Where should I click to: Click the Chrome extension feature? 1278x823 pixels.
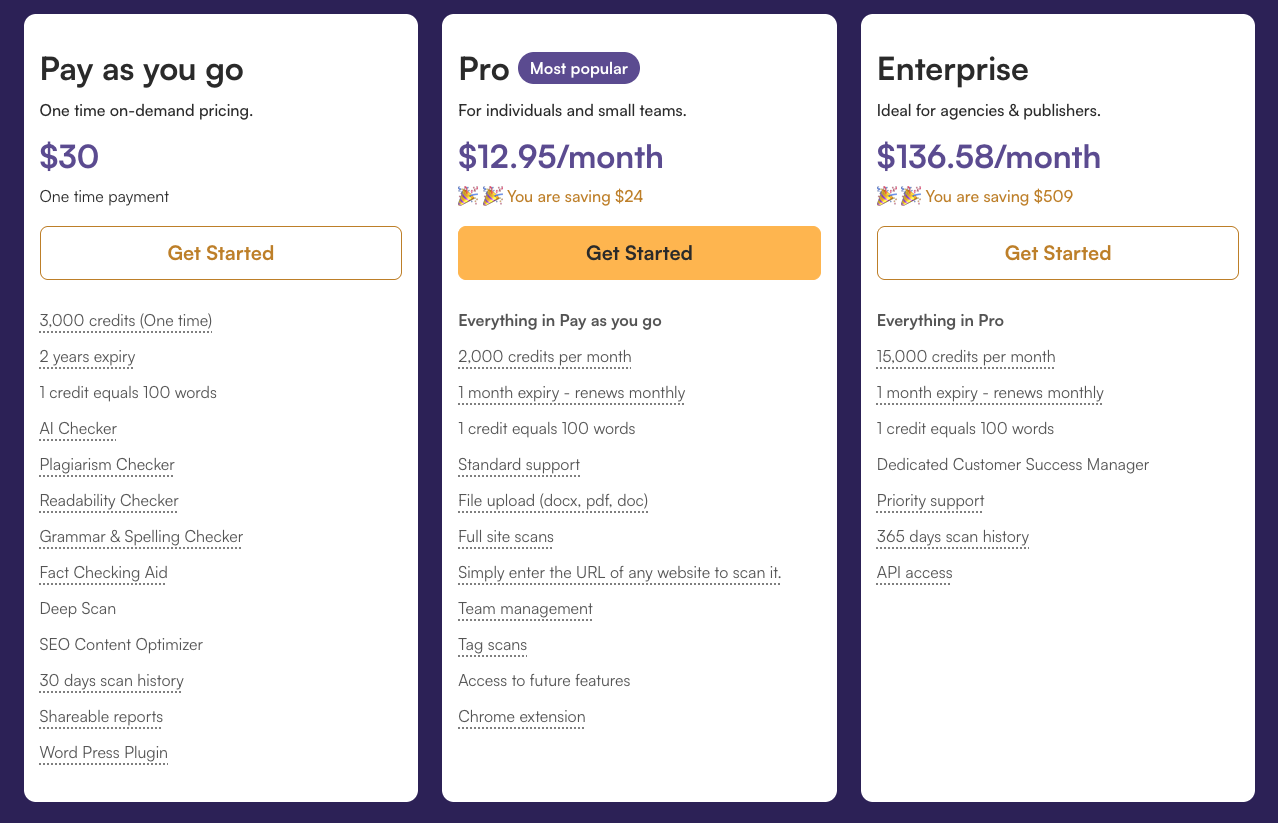[521, 717]
